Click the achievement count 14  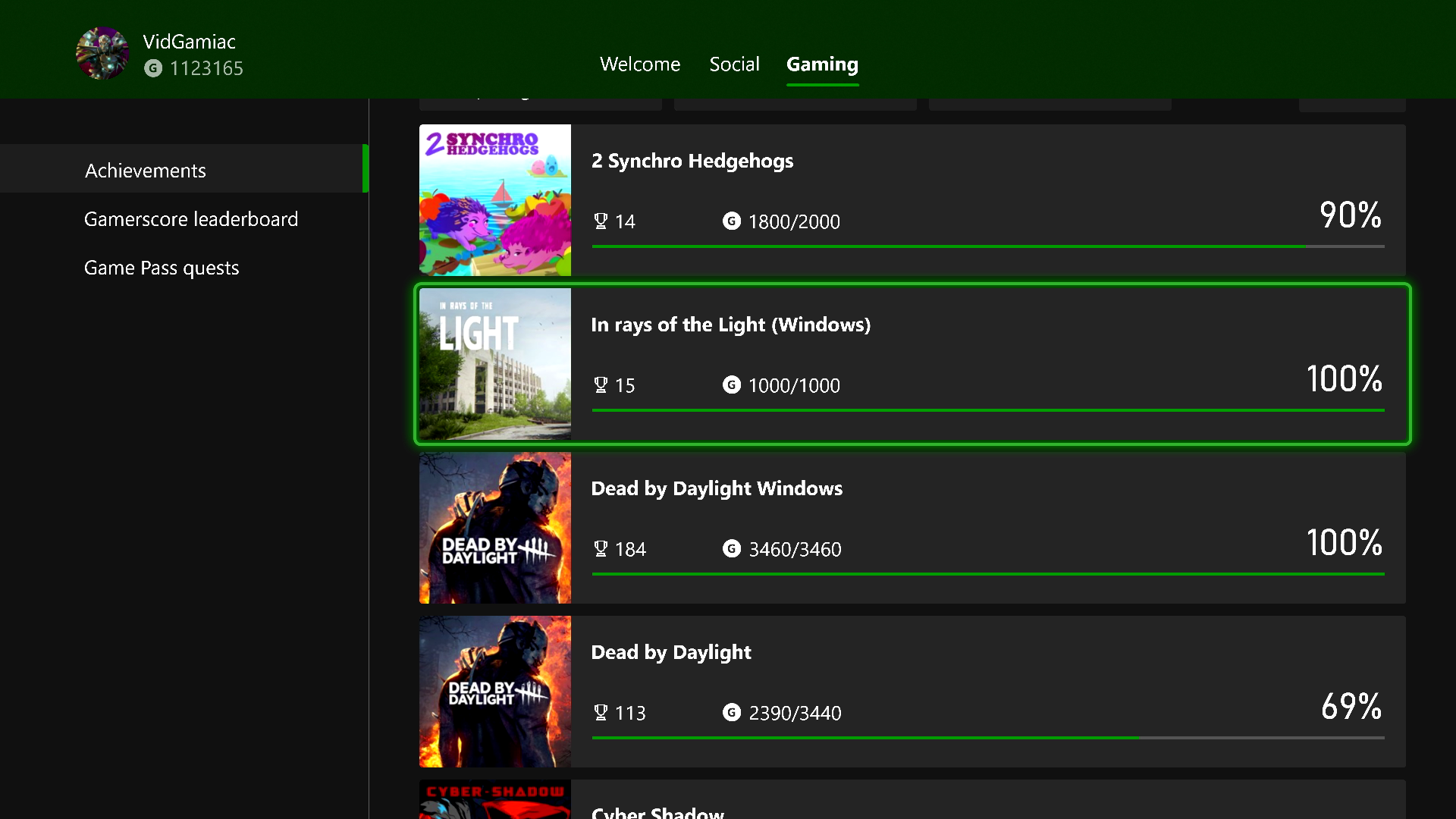click(625, 221)
